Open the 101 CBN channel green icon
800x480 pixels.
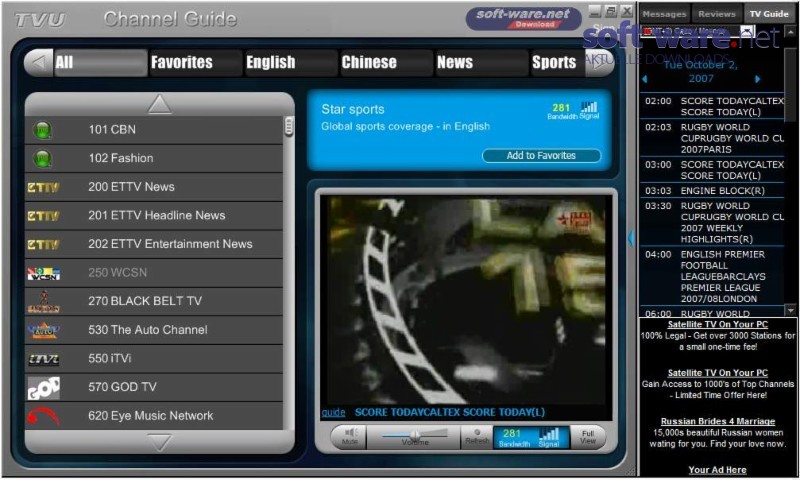(x=42, y=130)
